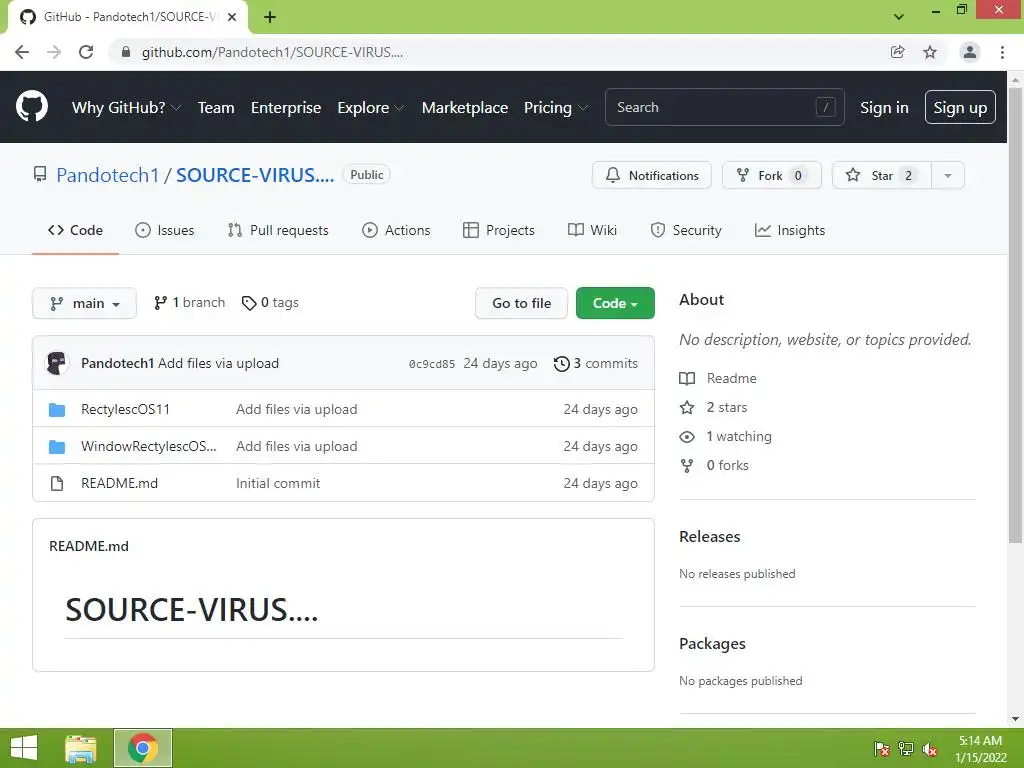The image size is (1024, 768).
Task: Close the GitHub browser tab
Action: (232, 17)
